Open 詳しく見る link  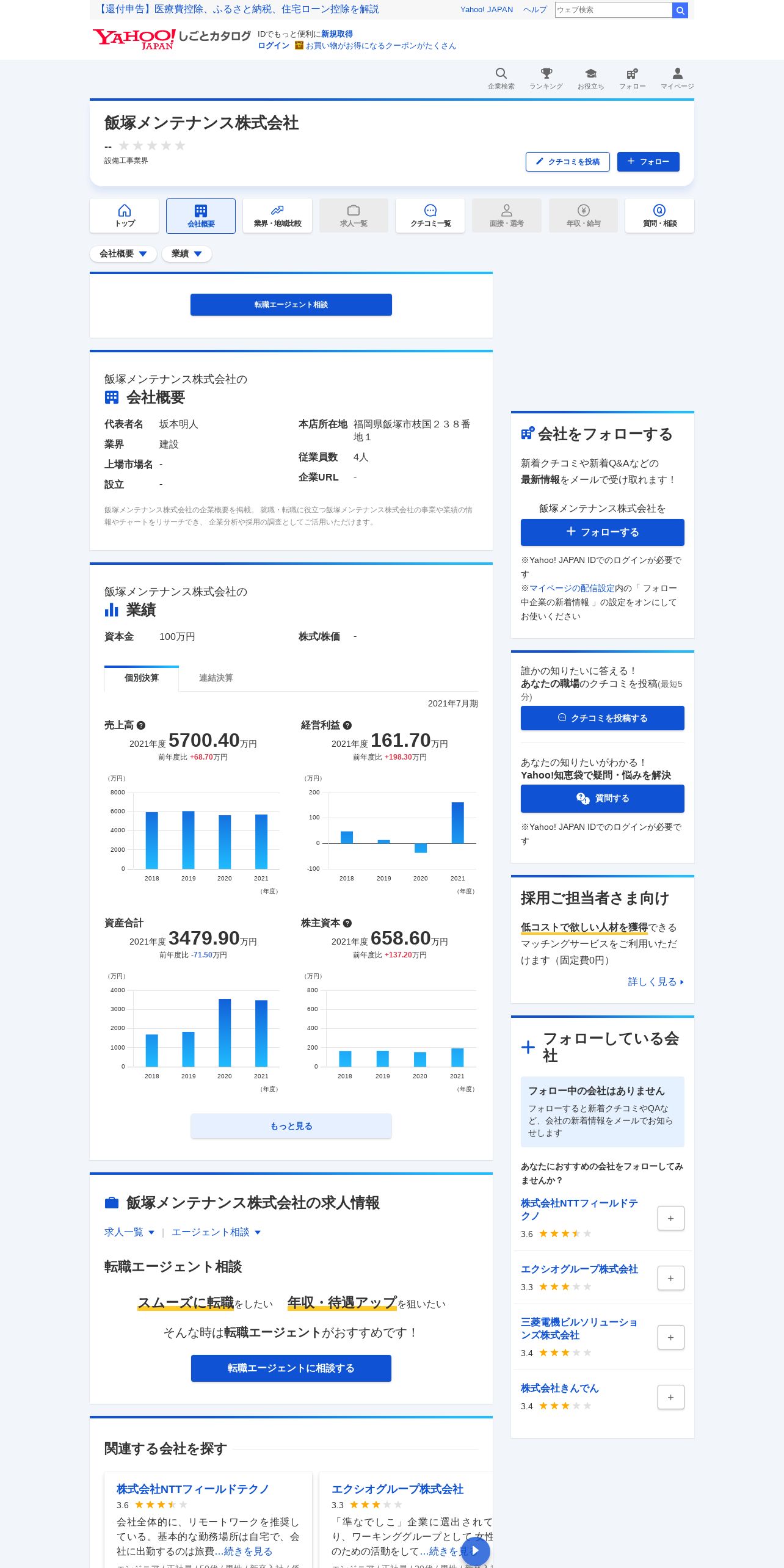pos(656,982)
